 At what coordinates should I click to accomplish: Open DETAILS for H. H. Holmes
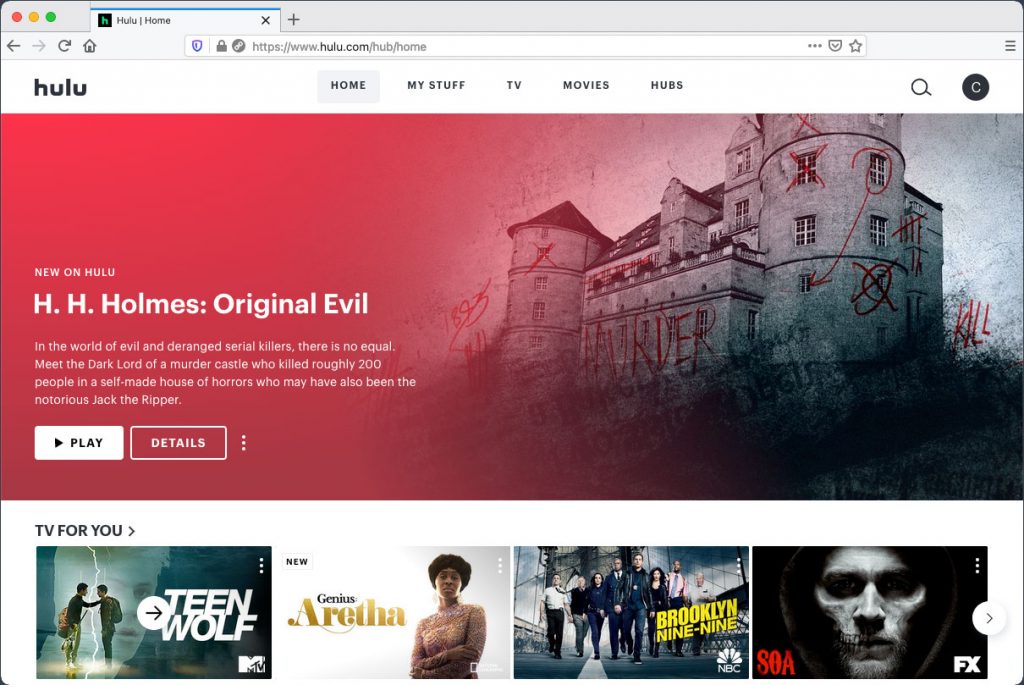click(178, 443)
